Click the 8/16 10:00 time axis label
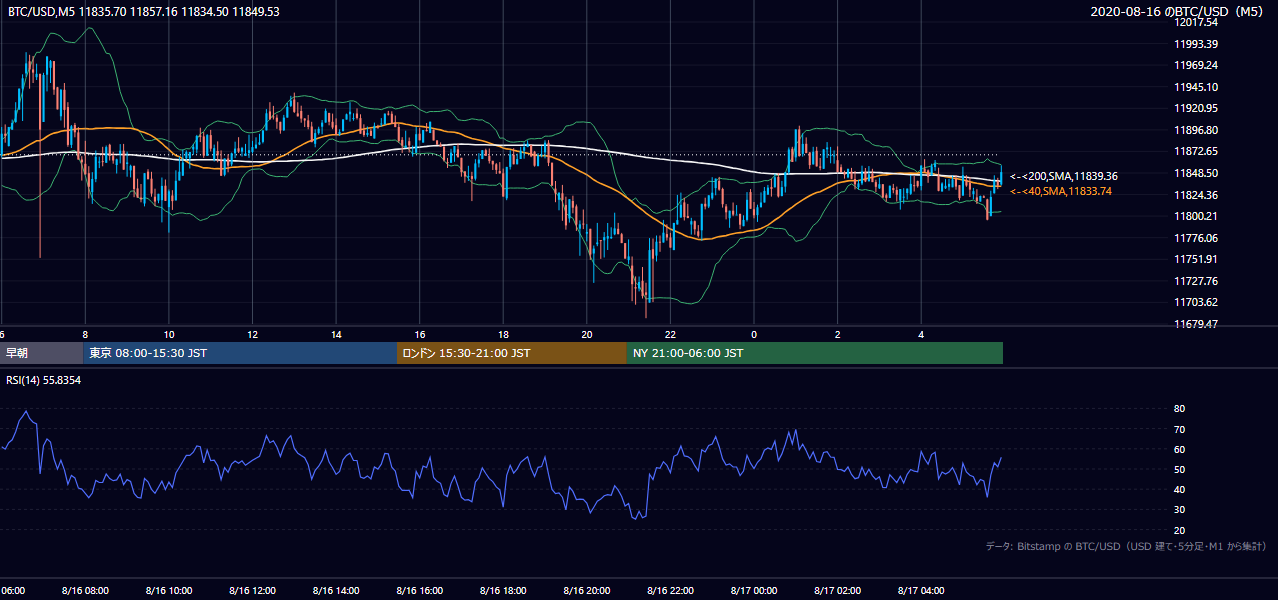1278x600 pixels. [169, 591]
